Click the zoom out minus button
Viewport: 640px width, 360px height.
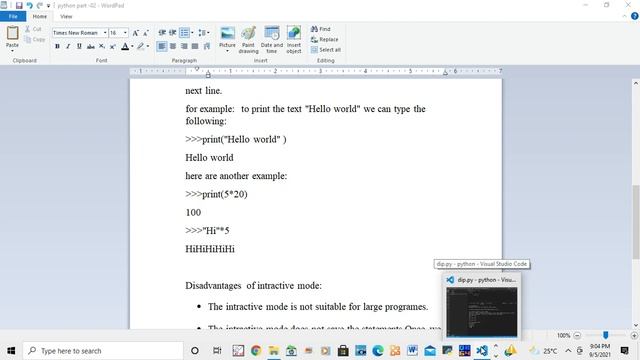(x=577, y=335)
